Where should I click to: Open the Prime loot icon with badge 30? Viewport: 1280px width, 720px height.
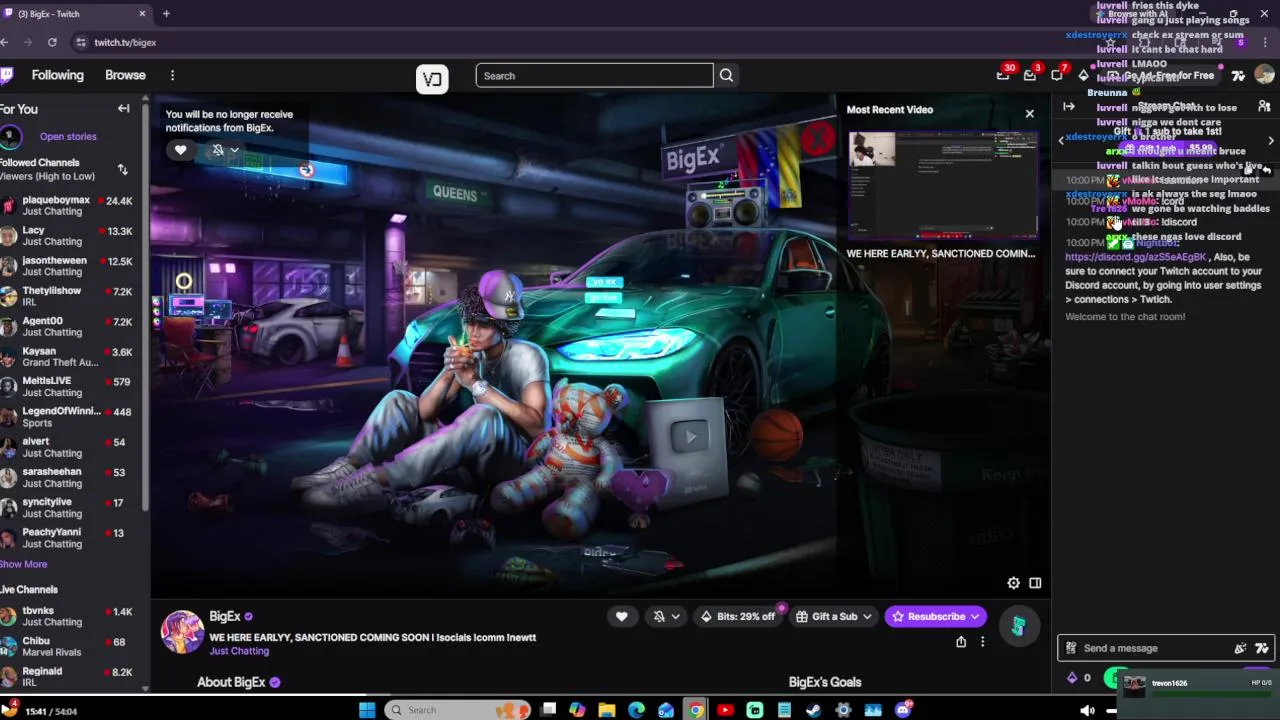[x=1003, y=75]
